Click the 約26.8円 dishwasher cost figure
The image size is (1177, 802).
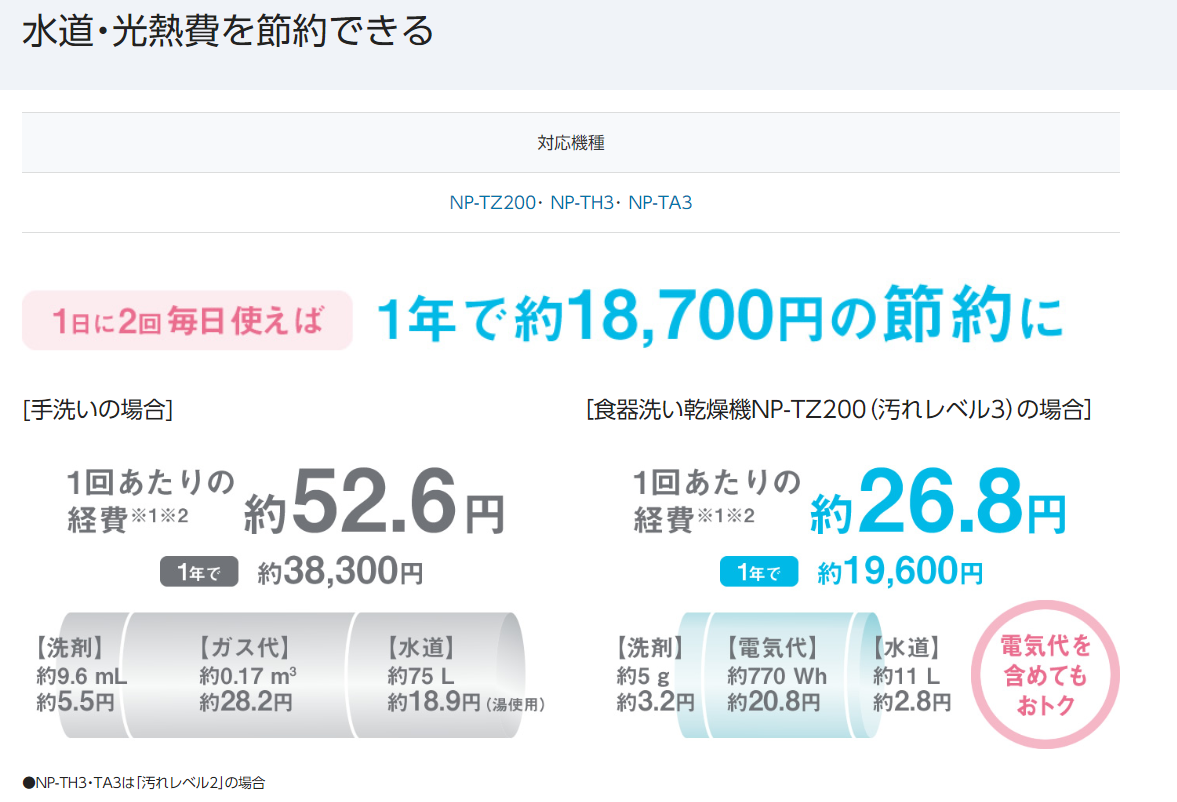click(x=938, y=501)
